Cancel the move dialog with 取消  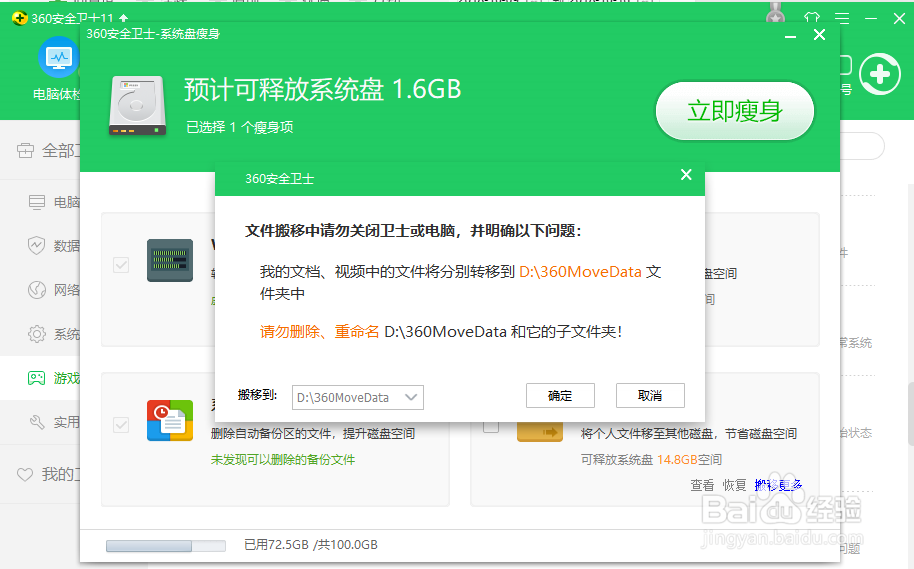tap(650, 396)
